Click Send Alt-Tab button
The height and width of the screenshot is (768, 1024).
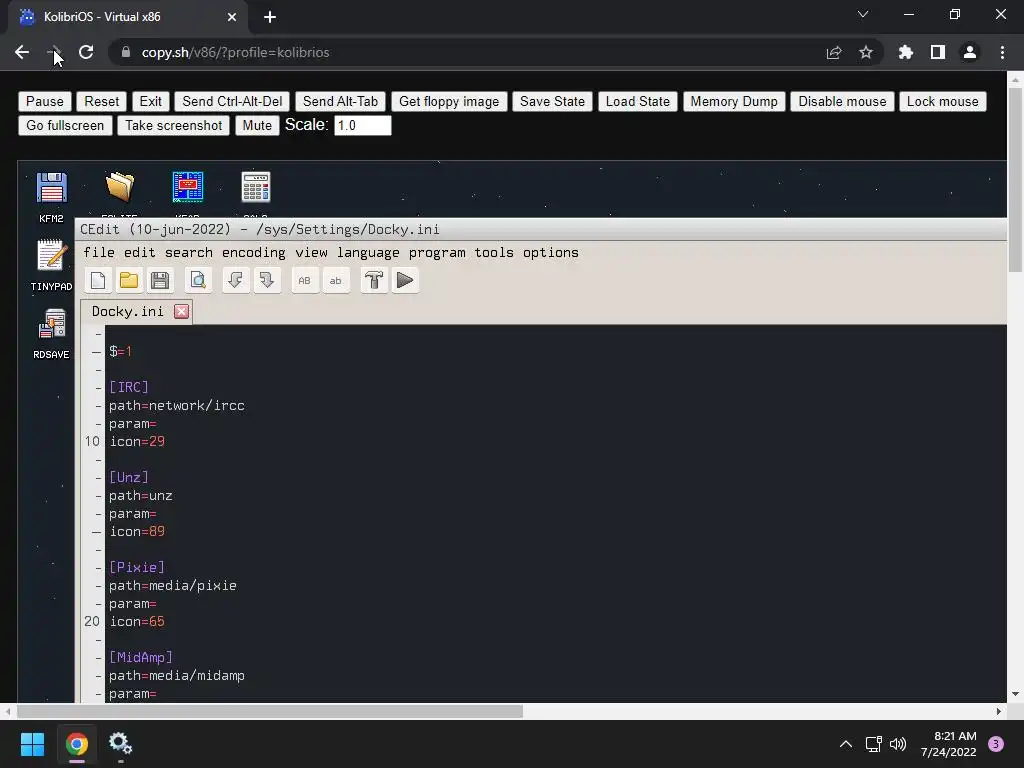[340, 101]
